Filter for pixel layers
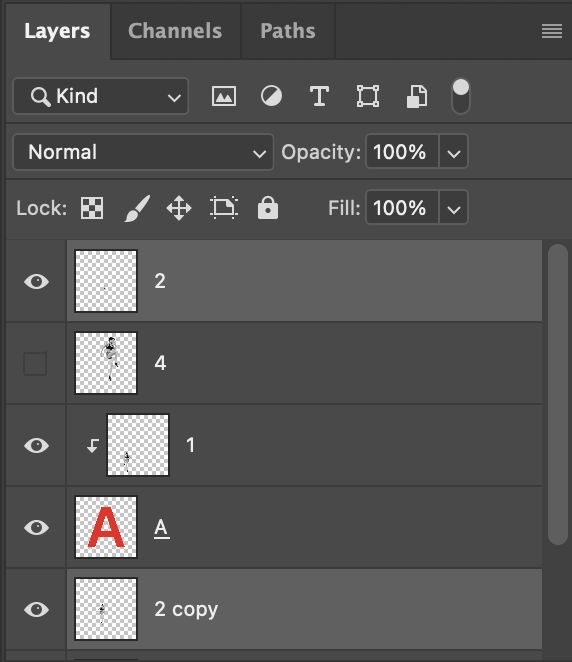The image size is (572, 662). 224,96
